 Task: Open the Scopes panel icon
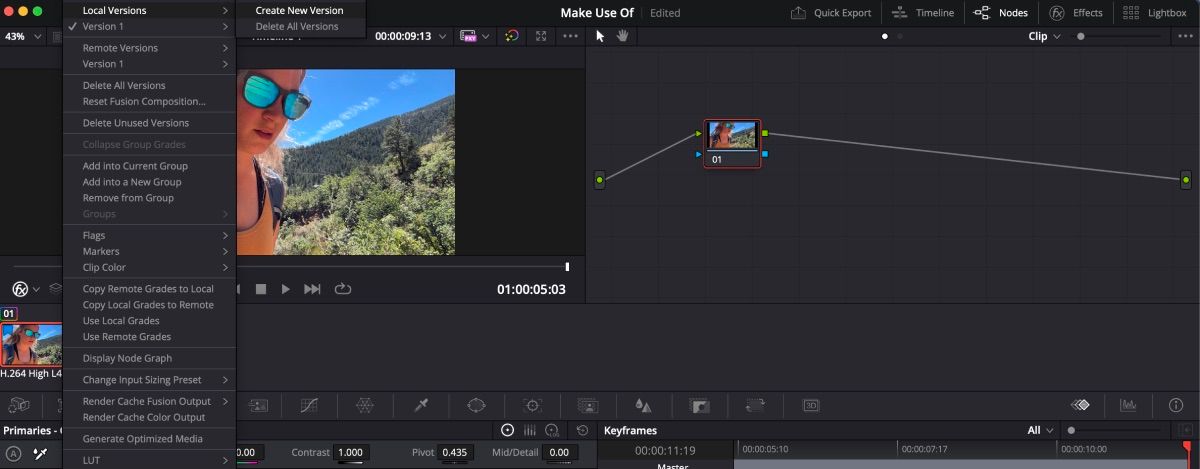(x=1128, y=405)
